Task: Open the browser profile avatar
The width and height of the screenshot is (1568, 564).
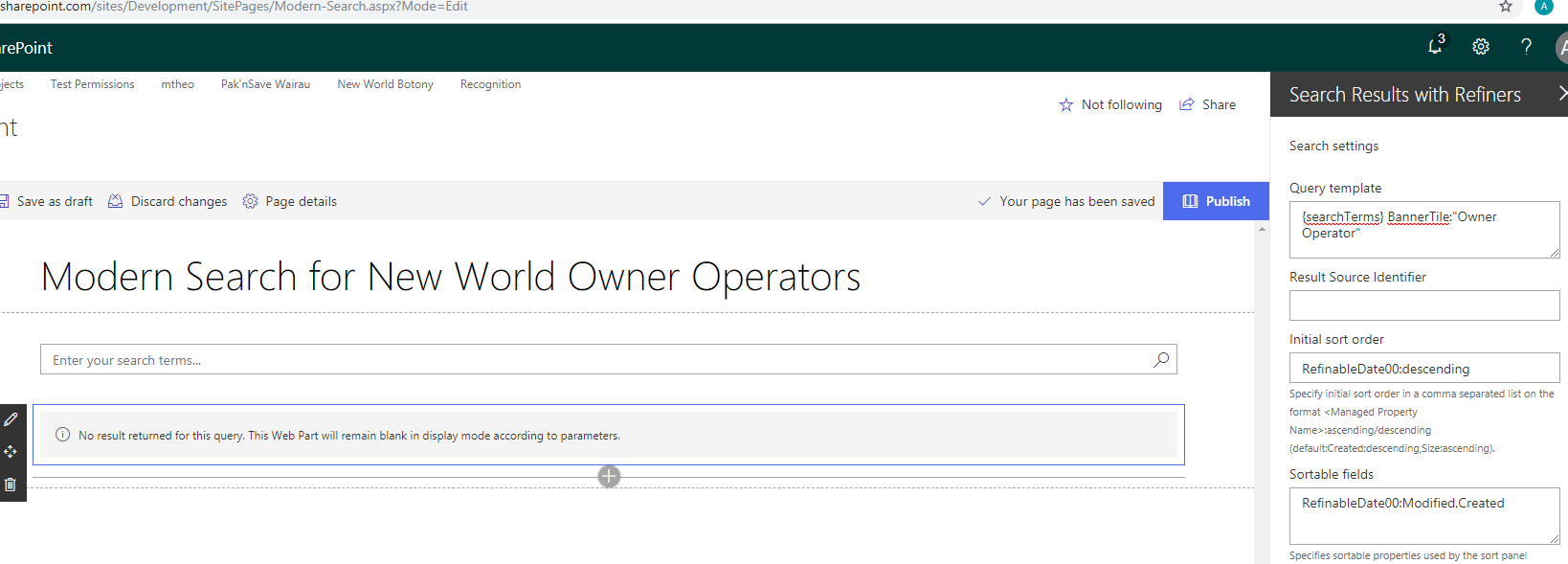Action: pos(1544,7)
